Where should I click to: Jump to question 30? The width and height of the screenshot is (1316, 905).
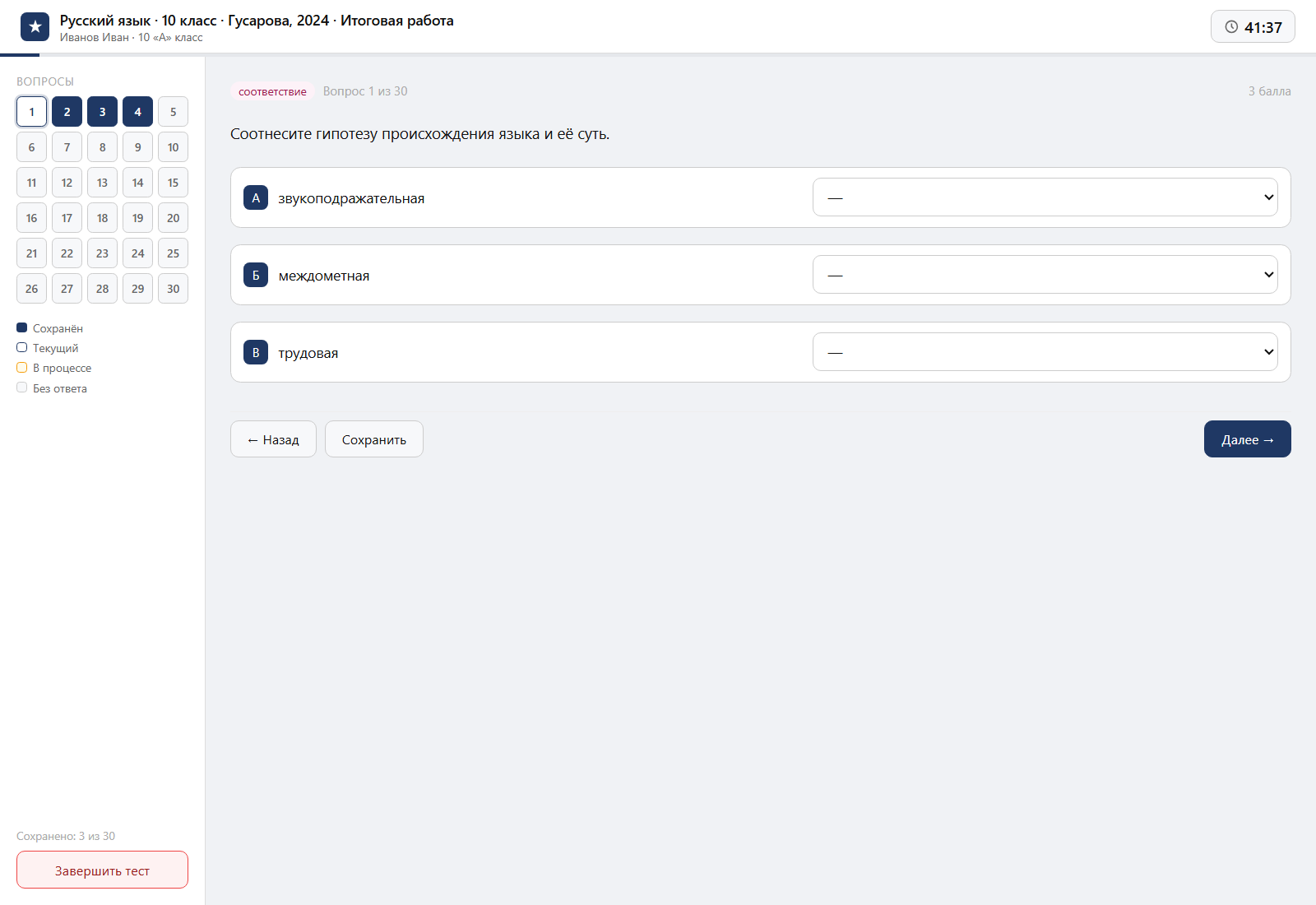click(x=173, y=289)
